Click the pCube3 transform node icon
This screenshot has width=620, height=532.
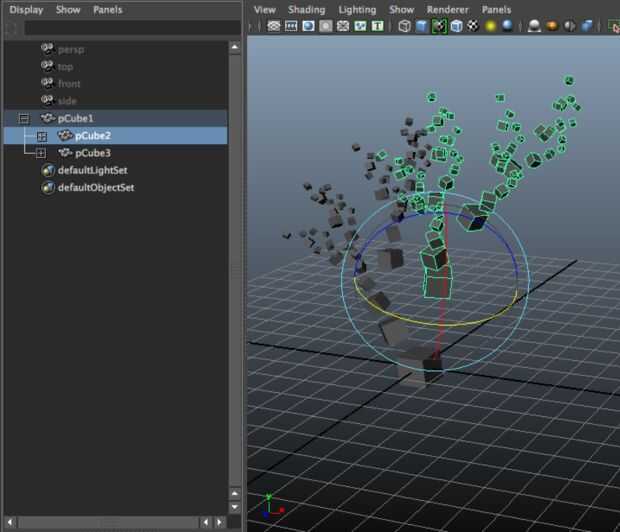[x=65, y=153]
